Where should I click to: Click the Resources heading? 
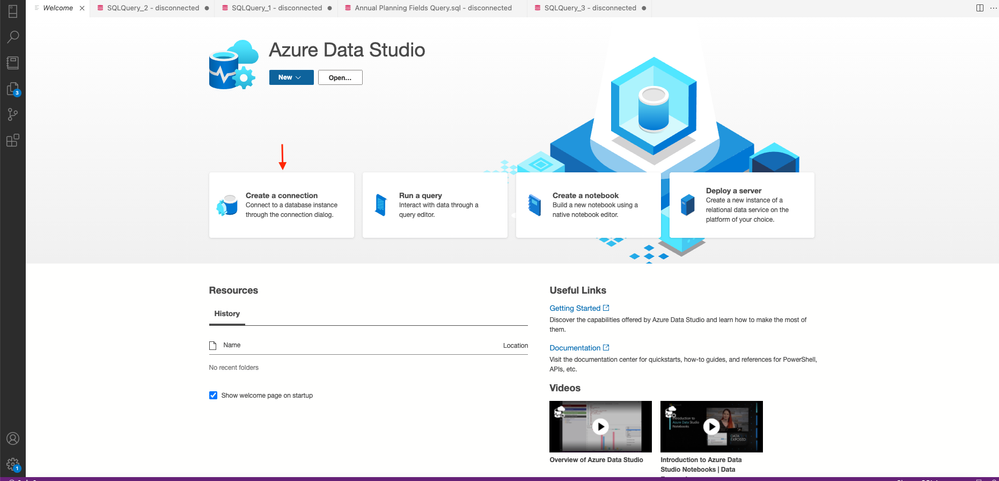(x=233, y=291)
